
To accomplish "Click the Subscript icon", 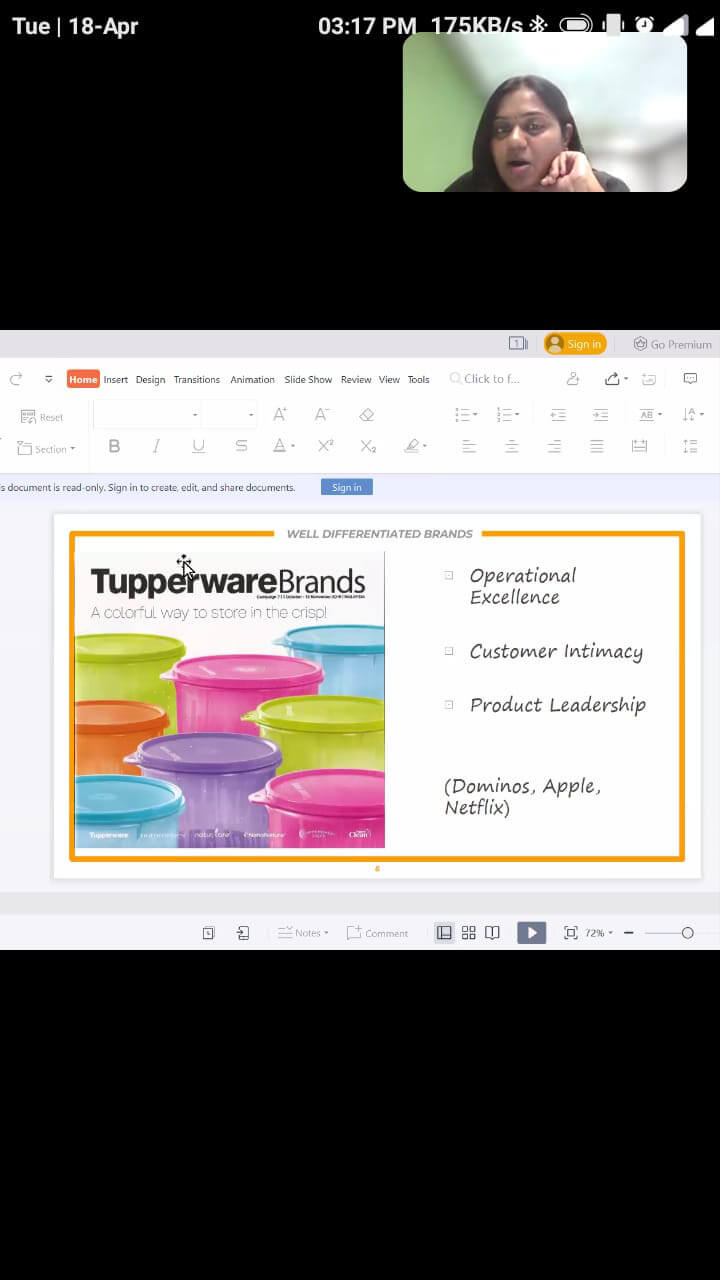I will click(x=368, y=446).
